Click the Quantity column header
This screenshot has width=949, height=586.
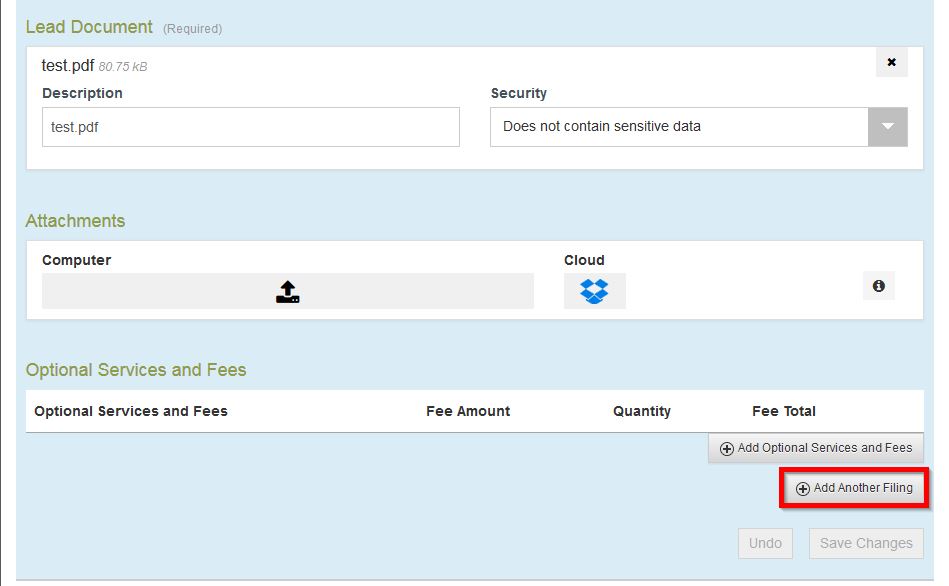642,411
